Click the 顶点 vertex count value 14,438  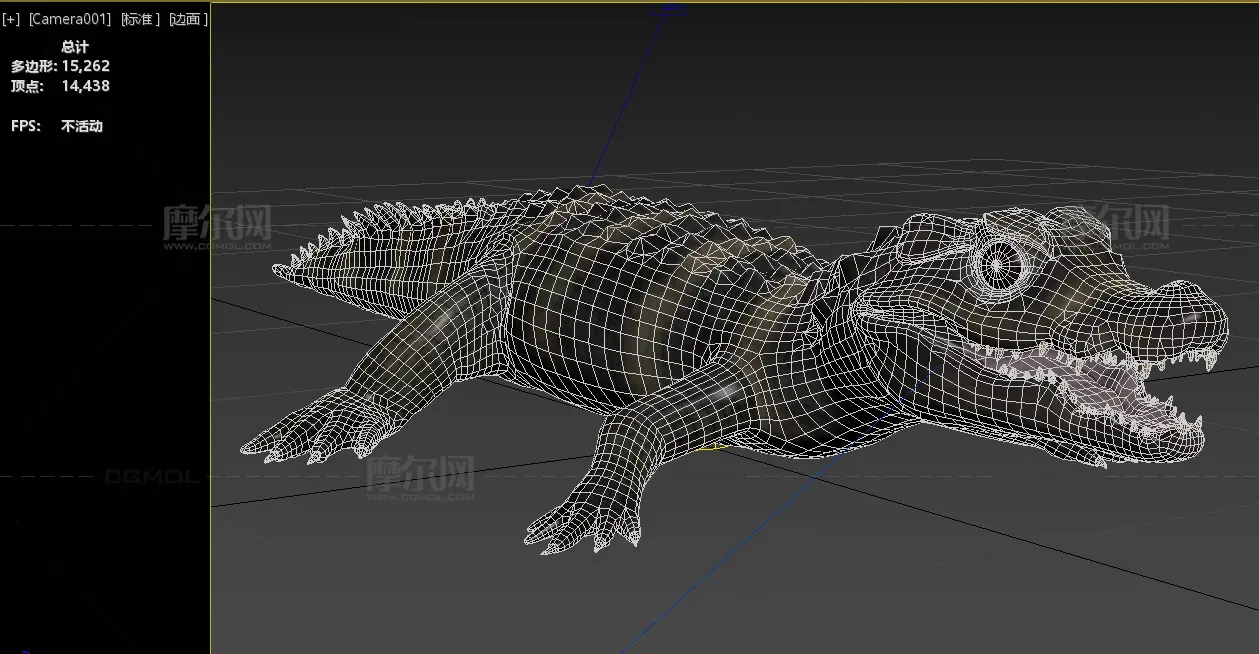tap(86, 86)
